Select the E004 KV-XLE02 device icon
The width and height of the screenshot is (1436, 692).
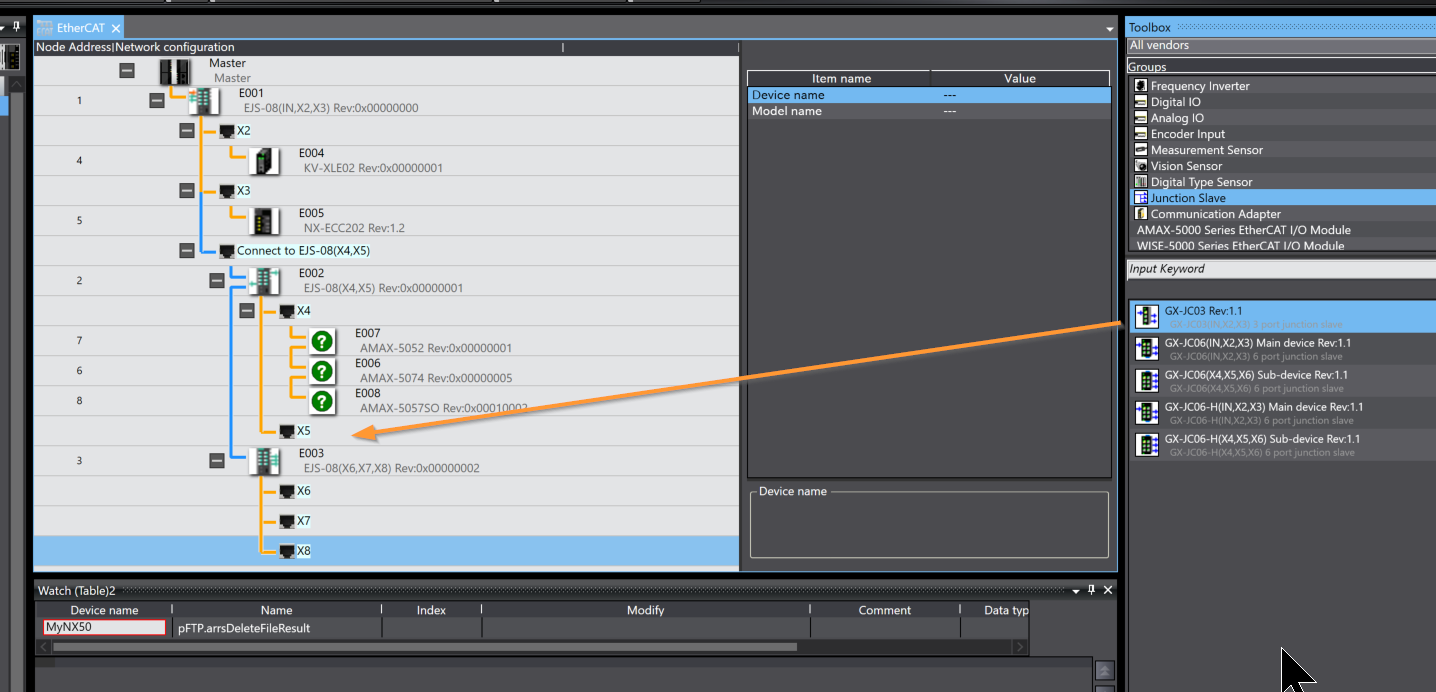tap(264, 161)
